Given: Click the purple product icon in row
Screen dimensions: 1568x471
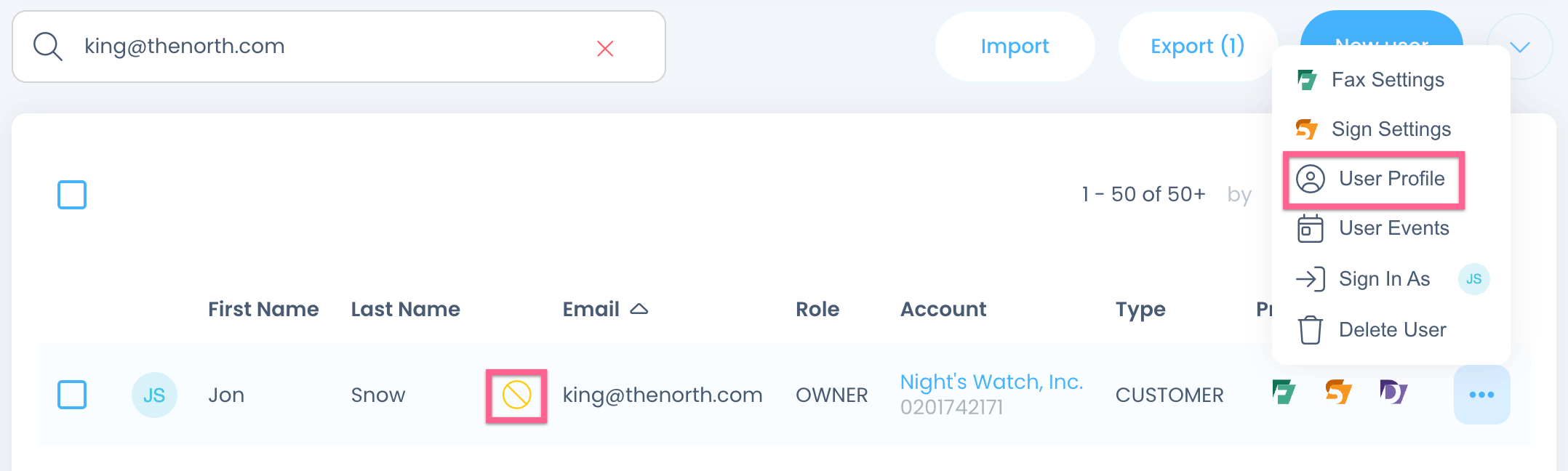Looking at the screenshot, I should [1393, 392].
